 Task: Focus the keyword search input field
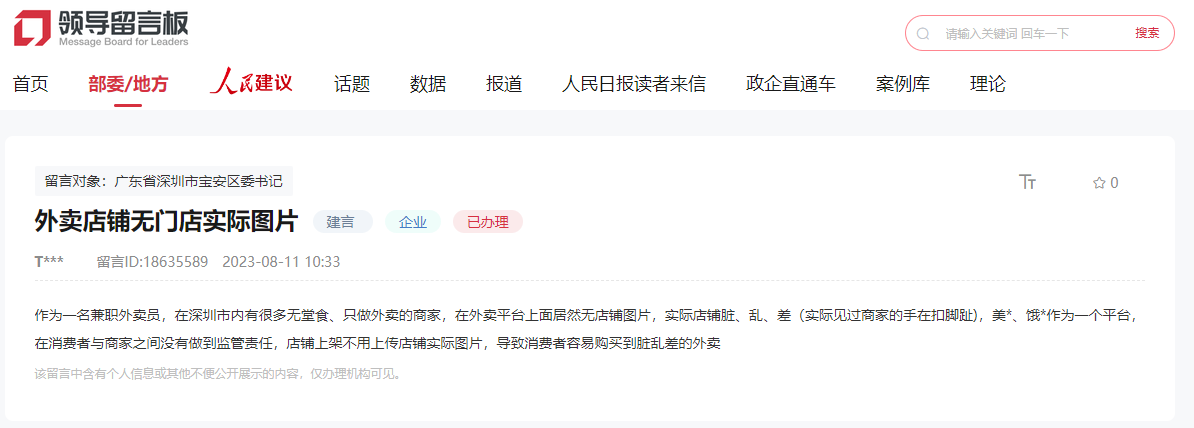point(1032,34)
